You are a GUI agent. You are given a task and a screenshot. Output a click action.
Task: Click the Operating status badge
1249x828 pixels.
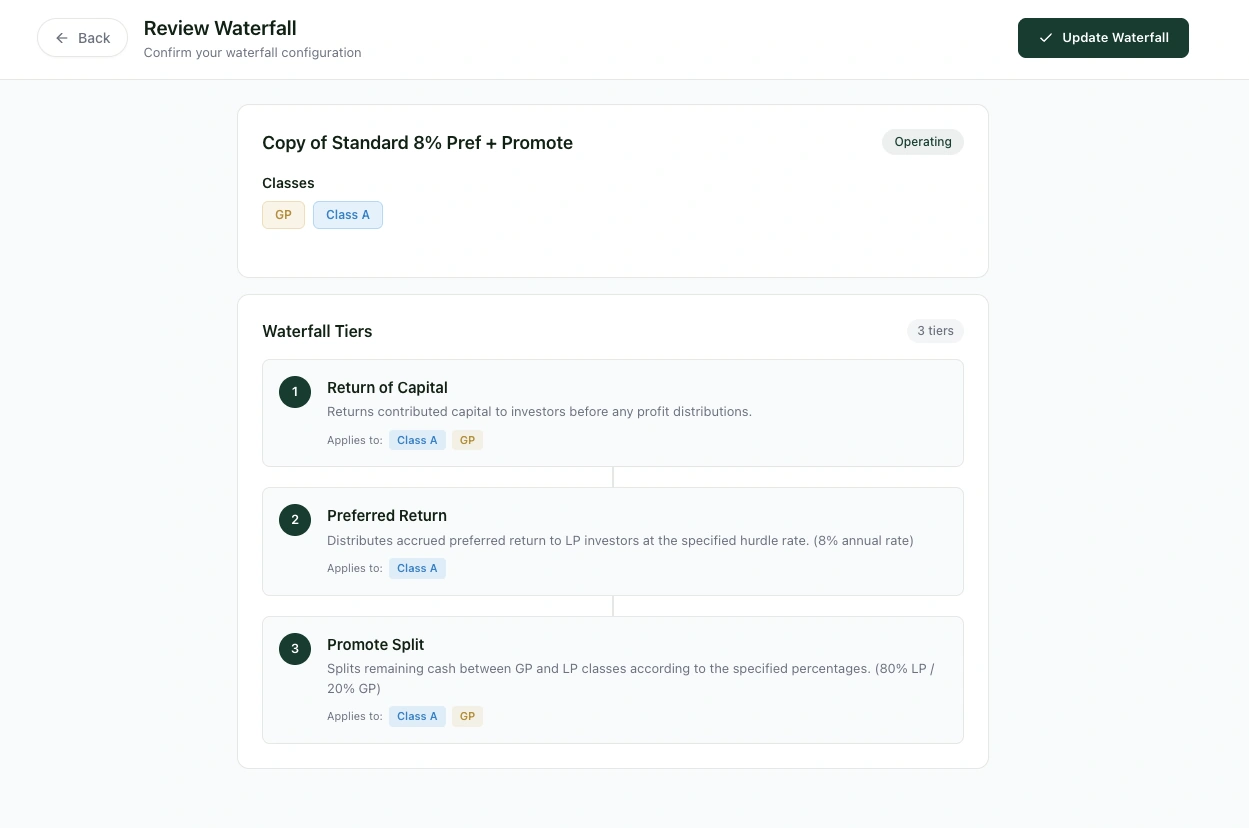tap(922, 141)
